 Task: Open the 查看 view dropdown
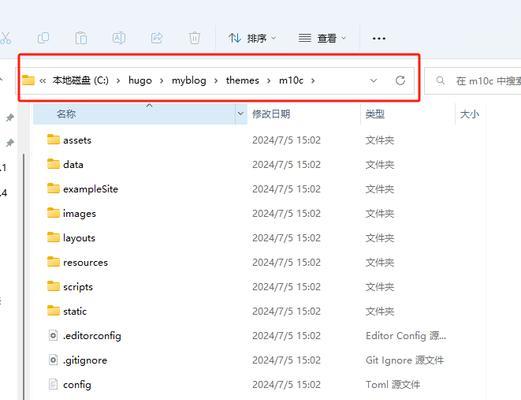pos(322,38)
